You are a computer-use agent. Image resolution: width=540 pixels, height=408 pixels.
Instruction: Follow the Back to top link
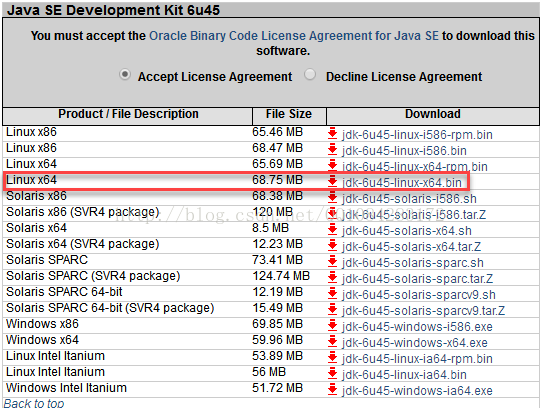point(34,403)
